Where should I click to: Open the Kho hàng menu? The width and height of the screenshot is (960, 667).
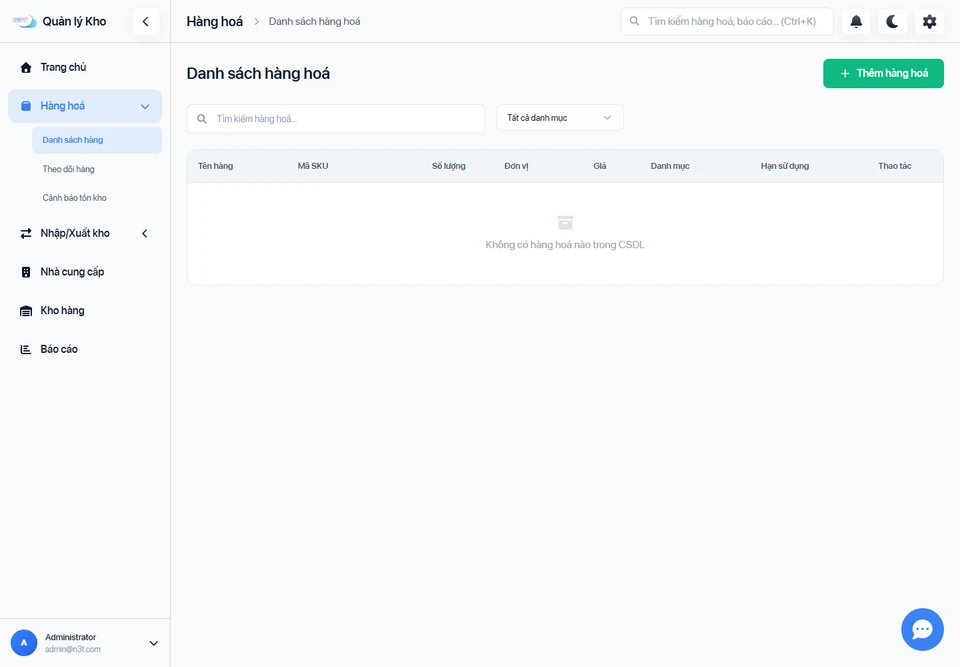coord(85,311)
